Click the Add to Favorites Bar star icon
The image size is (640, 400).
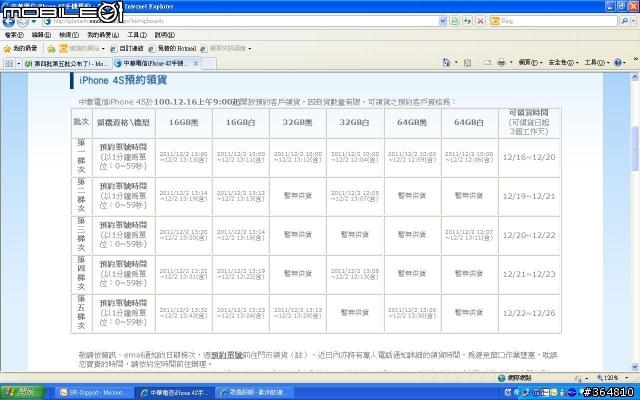click(x=51, y=49)
